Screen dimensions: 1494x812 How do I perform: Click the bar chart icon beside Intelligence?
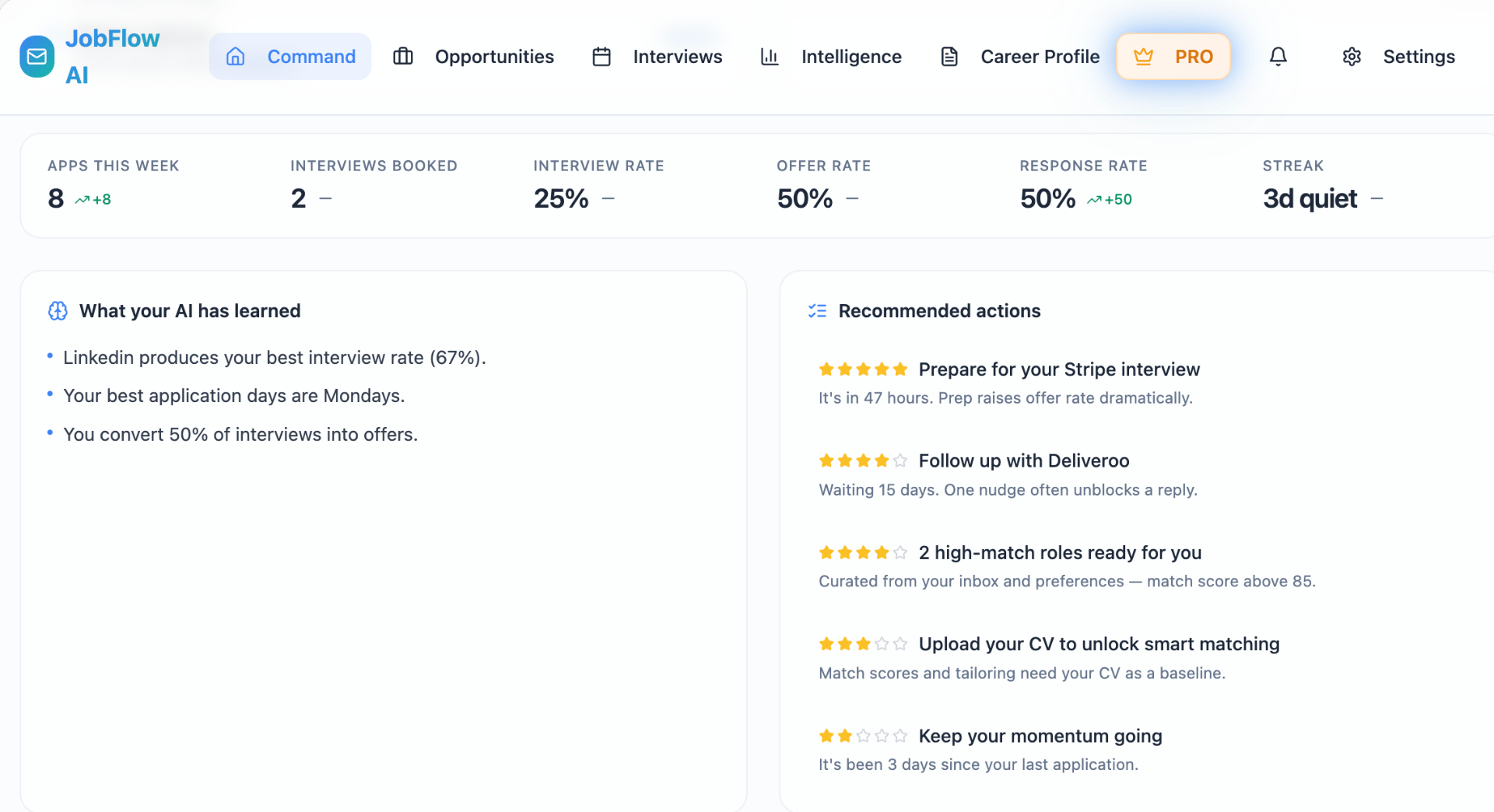click(770, 57)
